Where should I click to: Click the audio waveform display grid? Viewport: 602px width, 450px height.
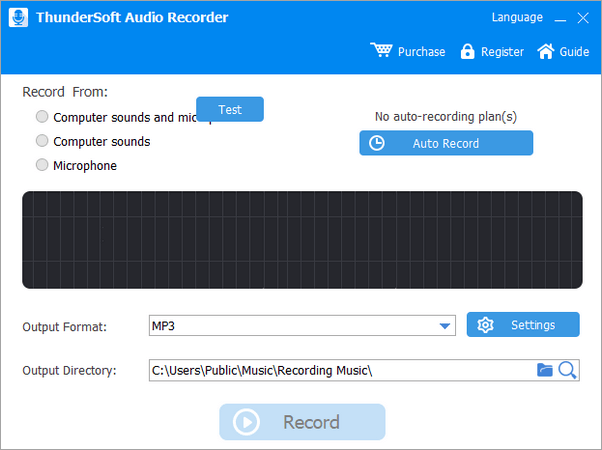click(x=302, y=239)
